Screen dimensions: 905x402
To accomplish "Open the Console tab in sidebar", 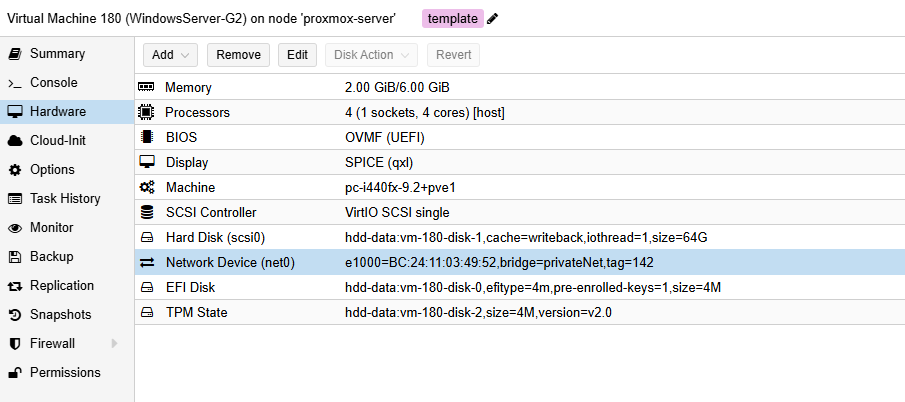I will point(53,83).
